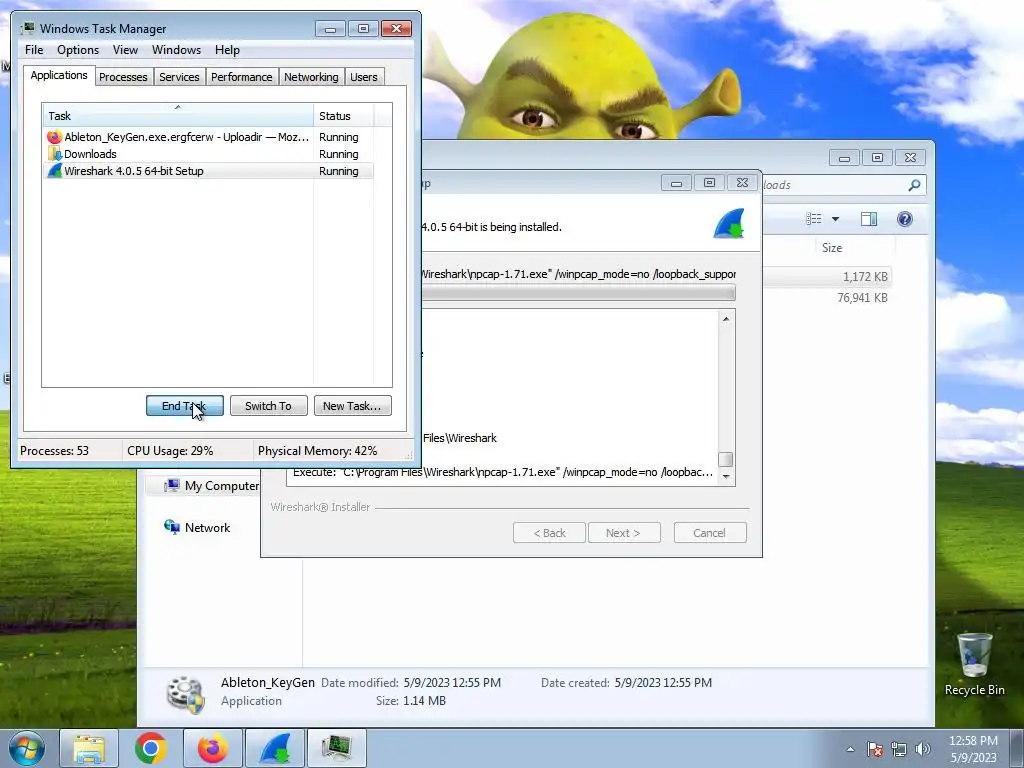
Task: Click the taskbar clock showing 12:58 PM
Action: click(973, 749)
